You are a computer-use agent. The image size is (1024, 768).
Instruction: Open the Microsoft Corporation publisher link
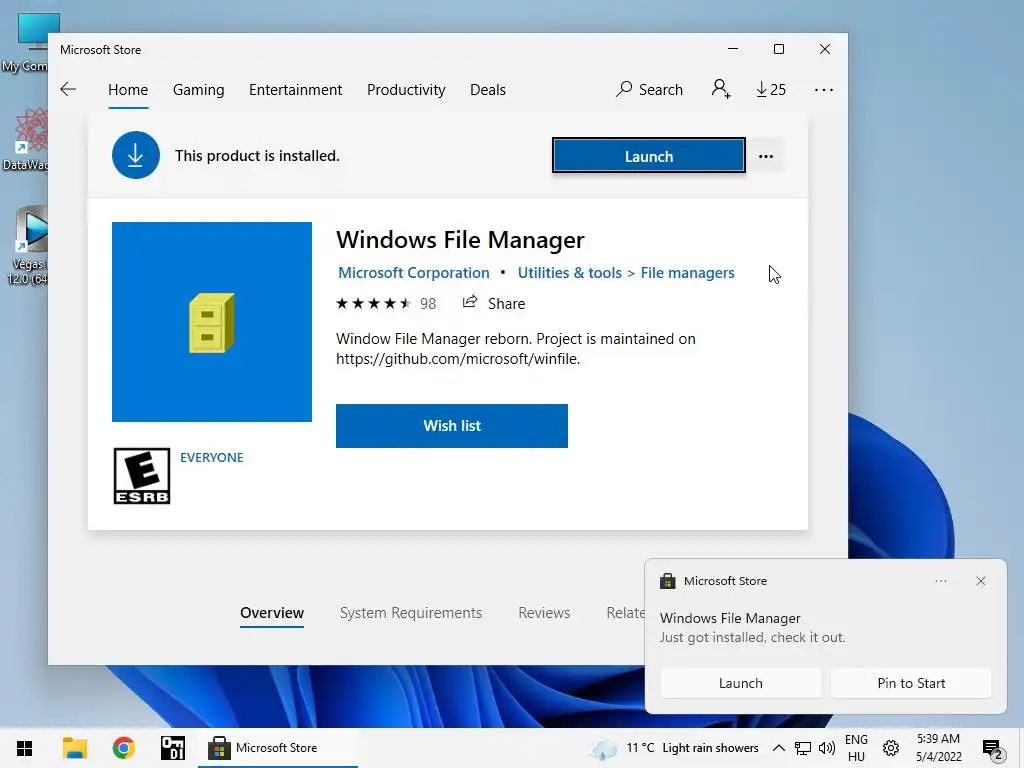click(413, 272)
